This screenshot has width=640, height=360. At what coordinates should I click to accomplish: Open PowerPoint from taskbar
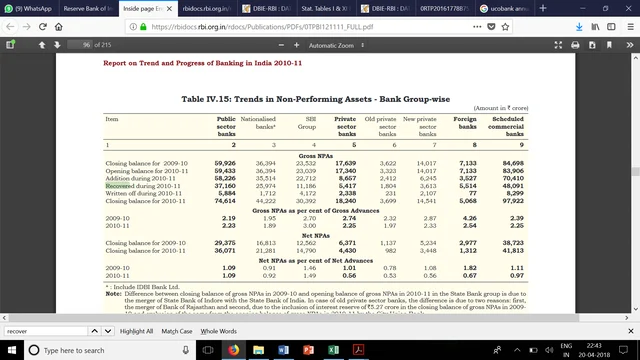(309, 350)
